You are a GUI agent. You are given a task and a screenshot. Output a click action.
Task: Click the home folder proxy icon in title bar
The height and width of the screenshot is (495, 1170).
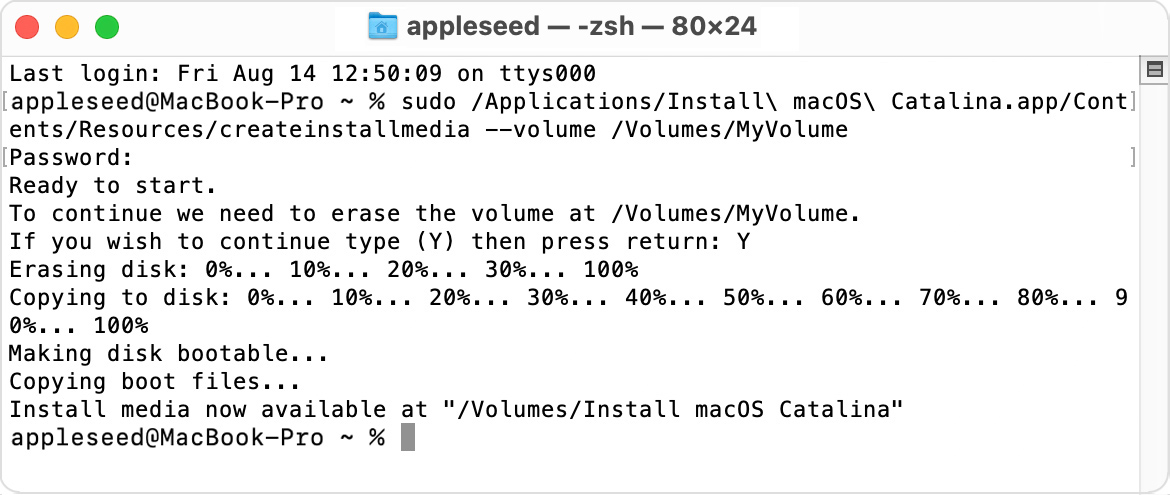click(x=383, y=27)
